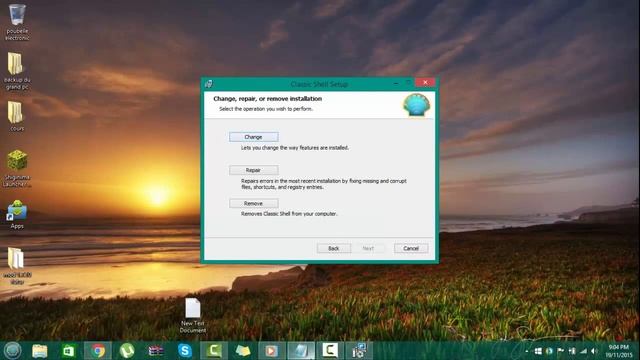Screen dimensions: 640x360
Task: Select the backup du grand pc folder
Action: [x=17, y=71]
